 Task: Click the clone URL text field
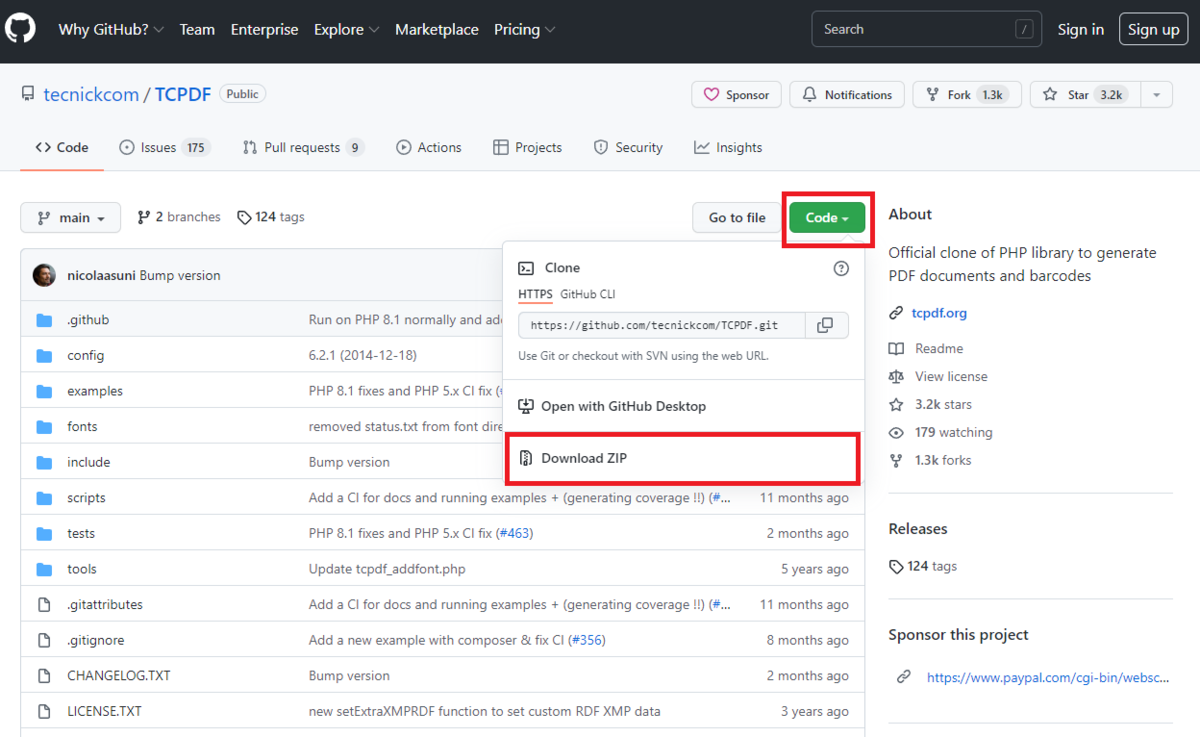click(x=662, y=325)
